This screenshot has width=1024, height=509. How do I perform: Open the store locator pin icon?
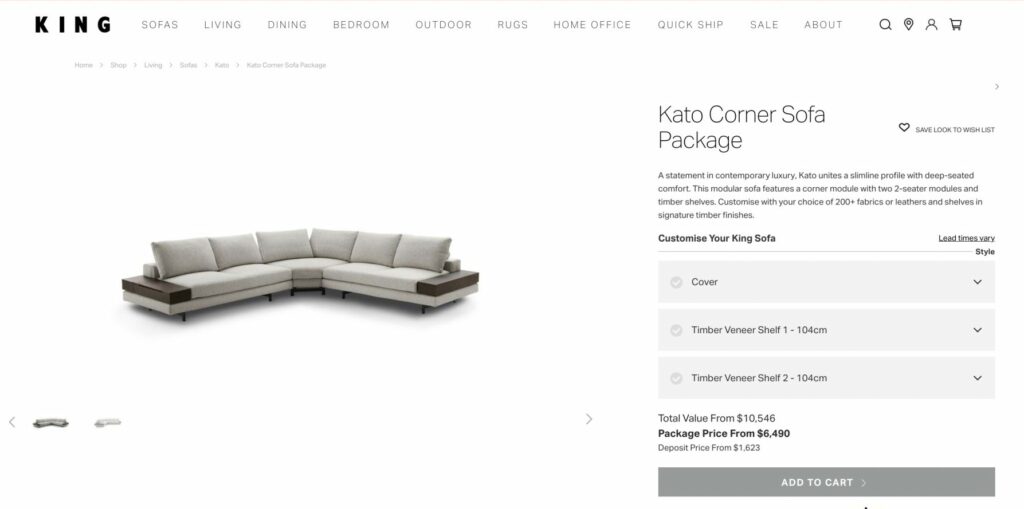[x=908, y=25]
